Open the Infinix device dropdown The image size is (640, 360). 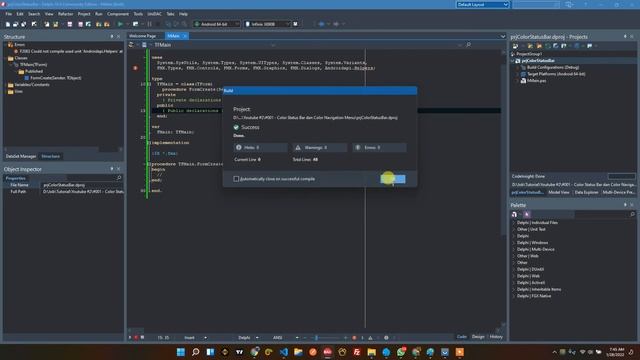click(267, 24)
